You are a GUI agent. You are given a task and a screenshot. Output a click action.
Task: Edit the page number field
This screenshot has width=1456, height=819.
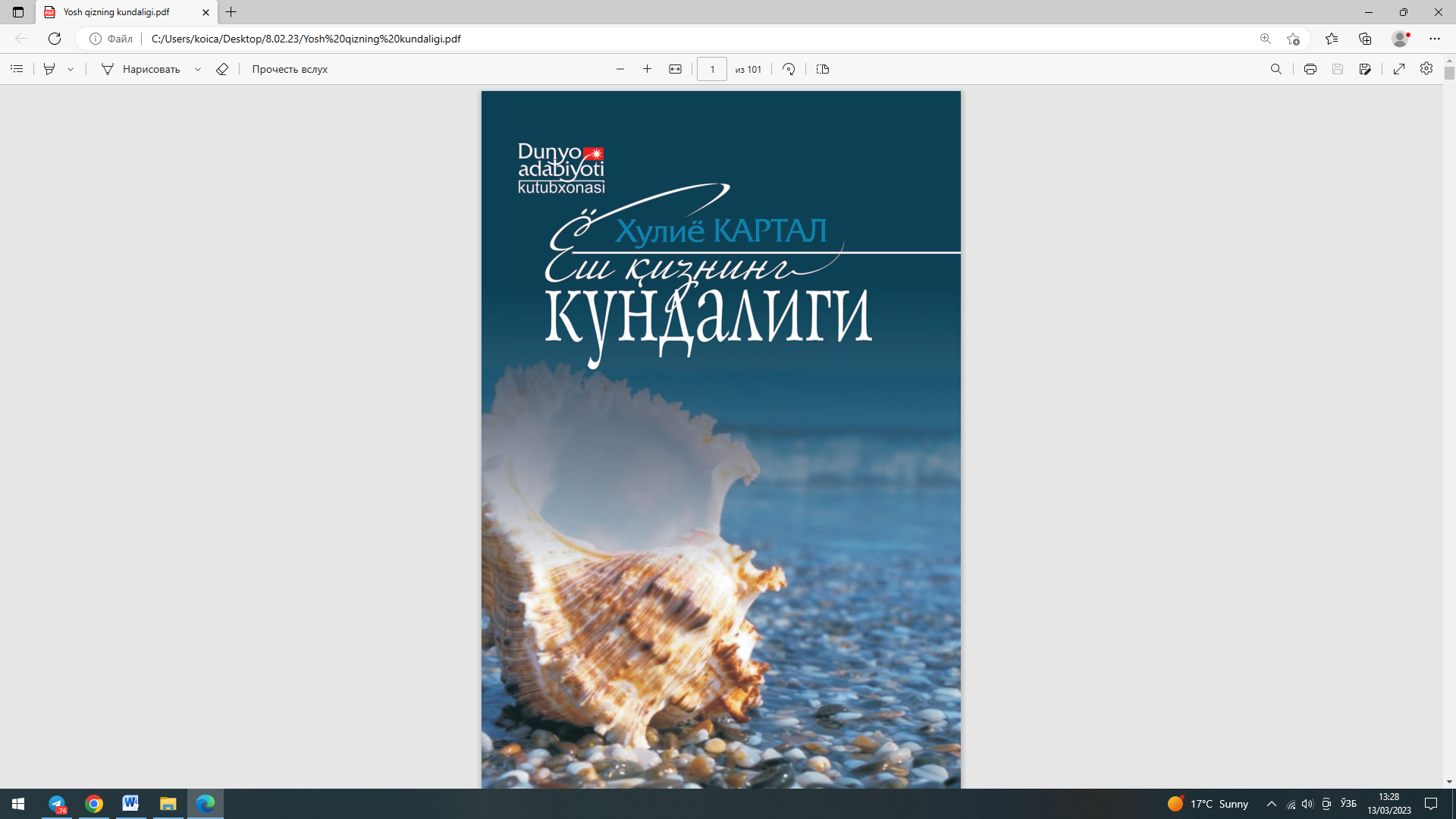click(x=711, y=69)
